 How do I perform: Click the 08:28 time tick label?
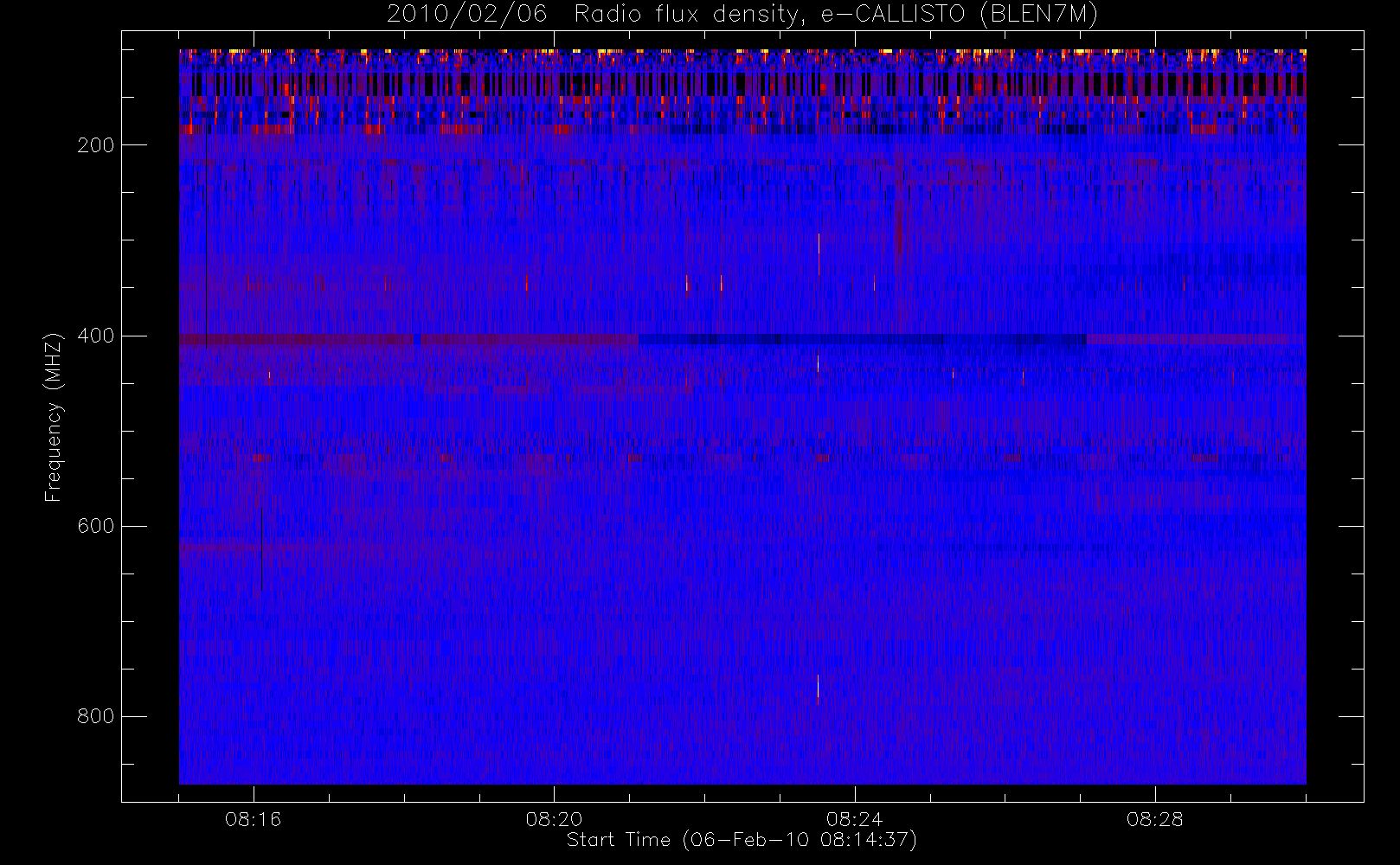point(1155,819)
